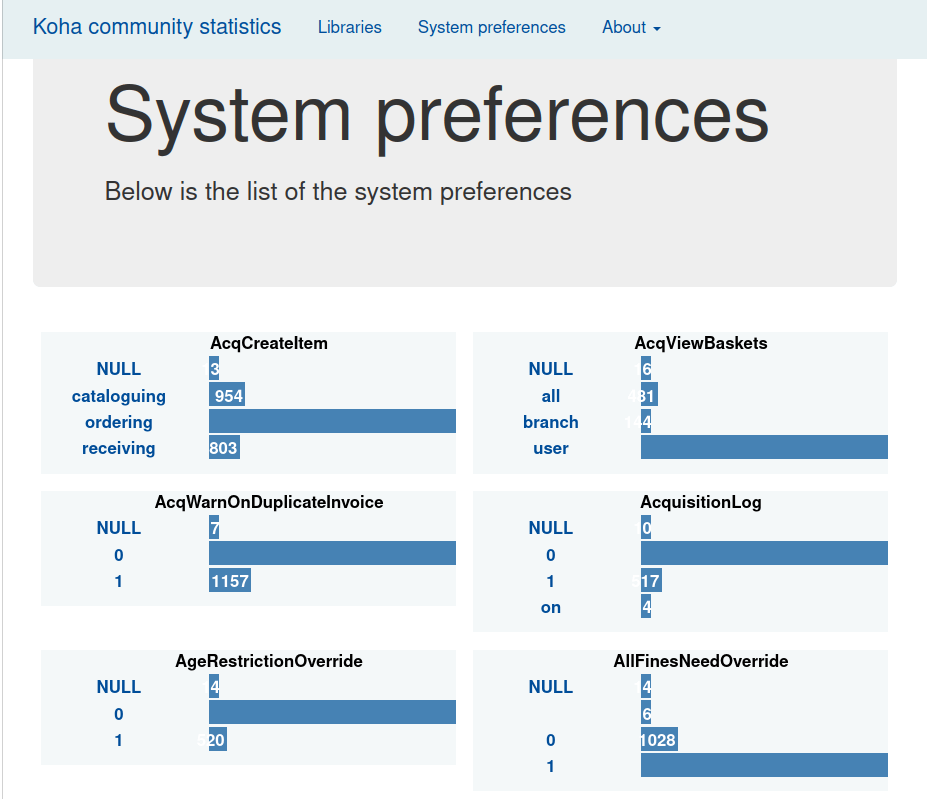The width and height of the screenshot is (927, 799).
Task: Select the 1 bar in AgeRestrictionOverride
Action: [218, 739]
